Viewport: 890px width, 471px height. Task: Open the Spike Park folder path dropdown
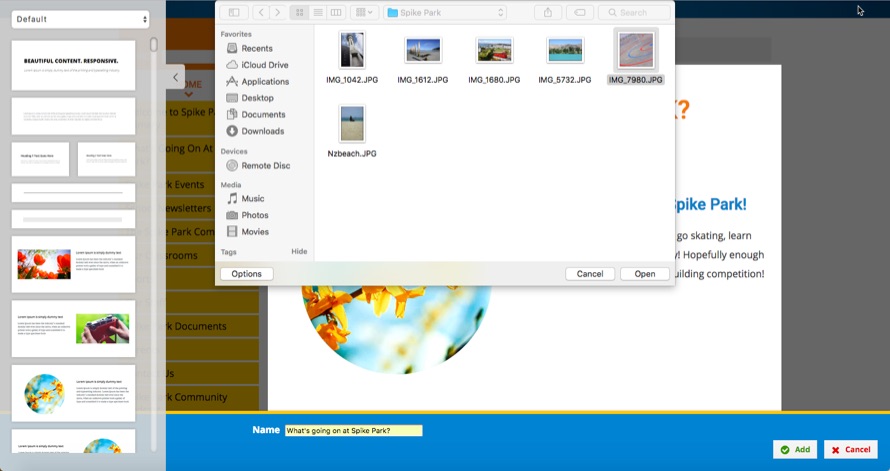[x=444, y=12]
